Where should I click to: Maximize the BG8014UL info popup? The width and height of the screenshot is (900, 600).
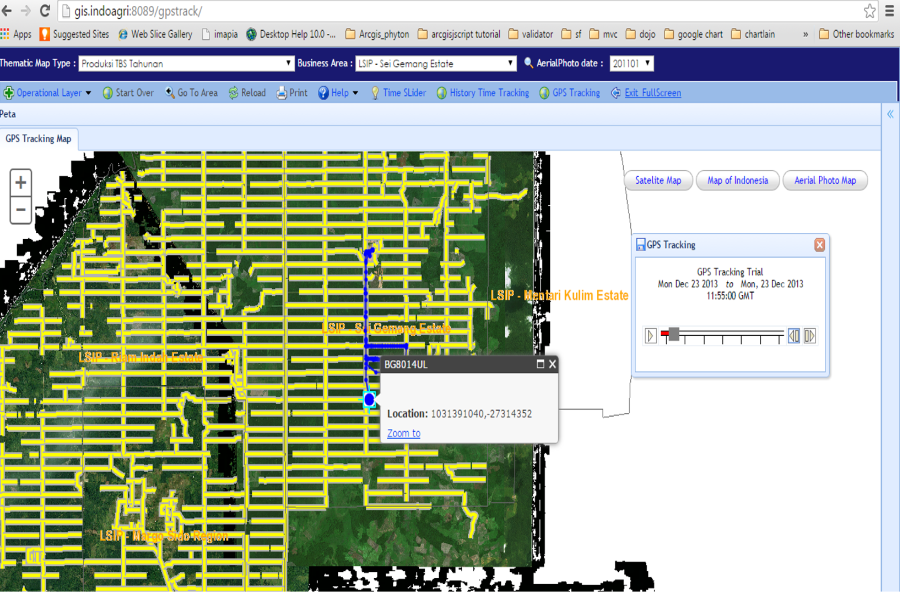pos(540,365)
